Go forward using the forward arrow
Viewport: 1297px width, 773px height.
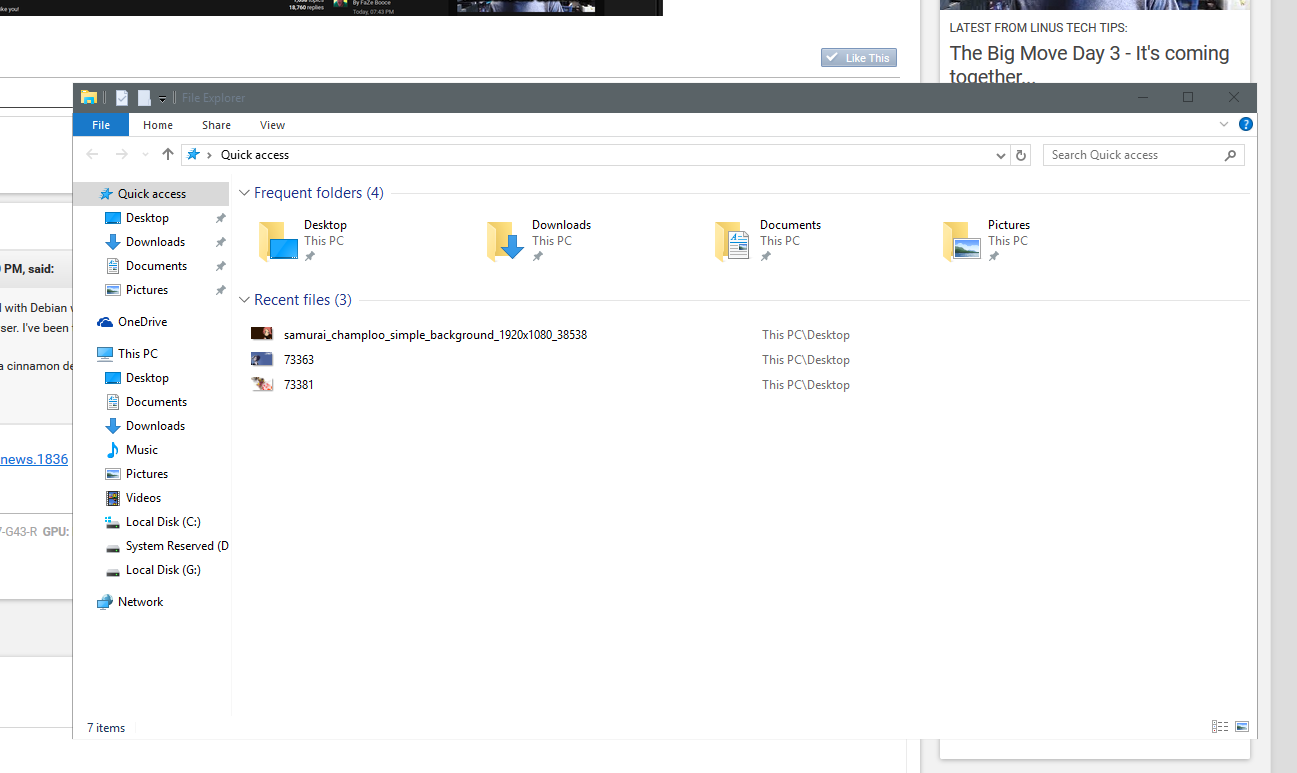122,154
